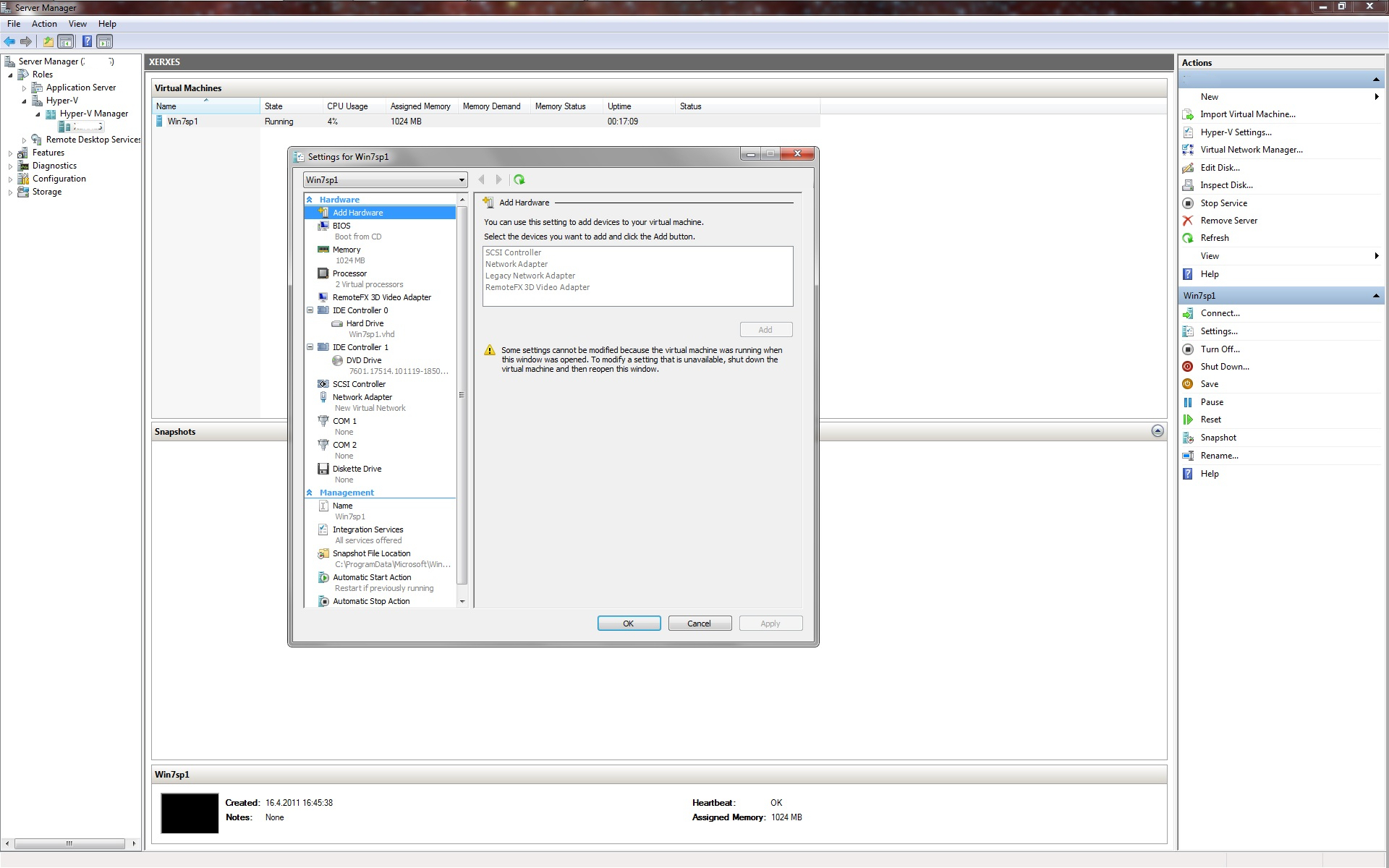Open Hyper-V Settings from the Actions pane
The width and height of the screenshot is (1389, 868).
point(1236,132)
